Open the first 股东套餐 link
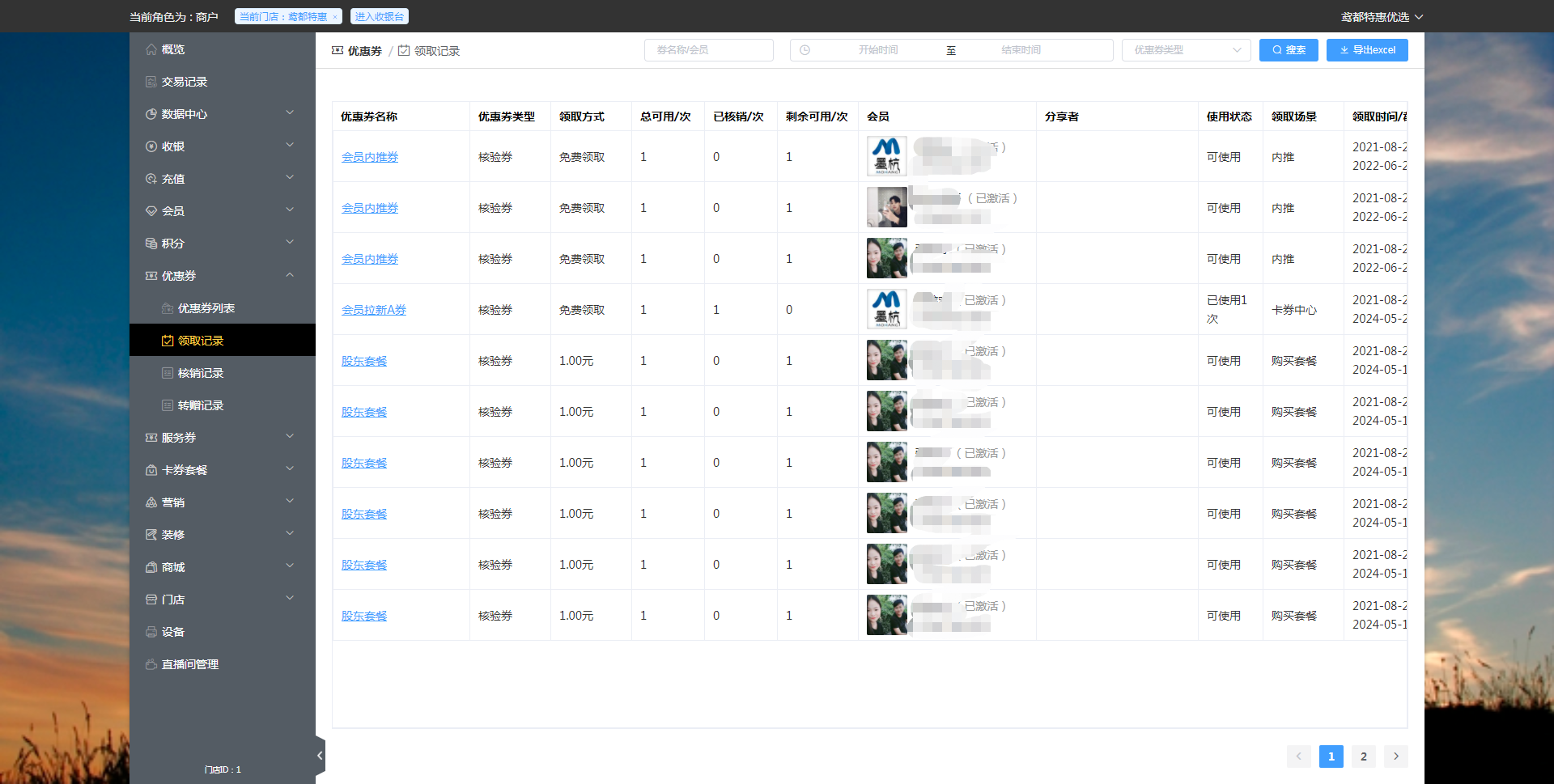Image resolution: width=1554 pixels, height=784 pixels. pos(364,361)
